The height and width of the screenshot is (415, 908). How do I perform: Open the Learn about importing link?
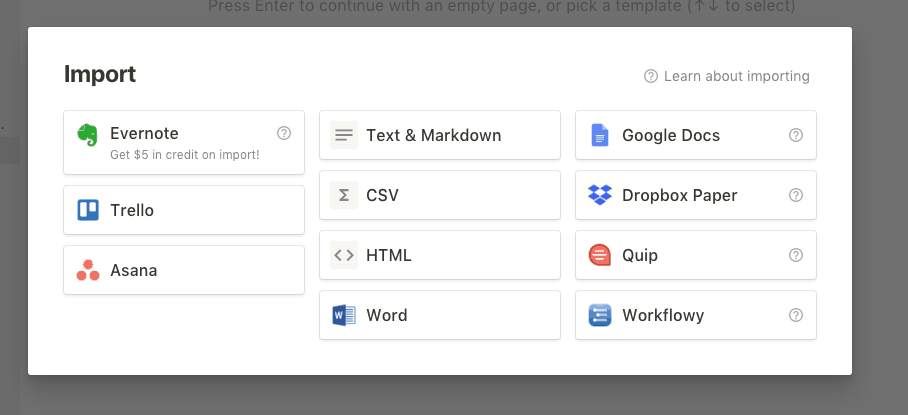[727, 76]
